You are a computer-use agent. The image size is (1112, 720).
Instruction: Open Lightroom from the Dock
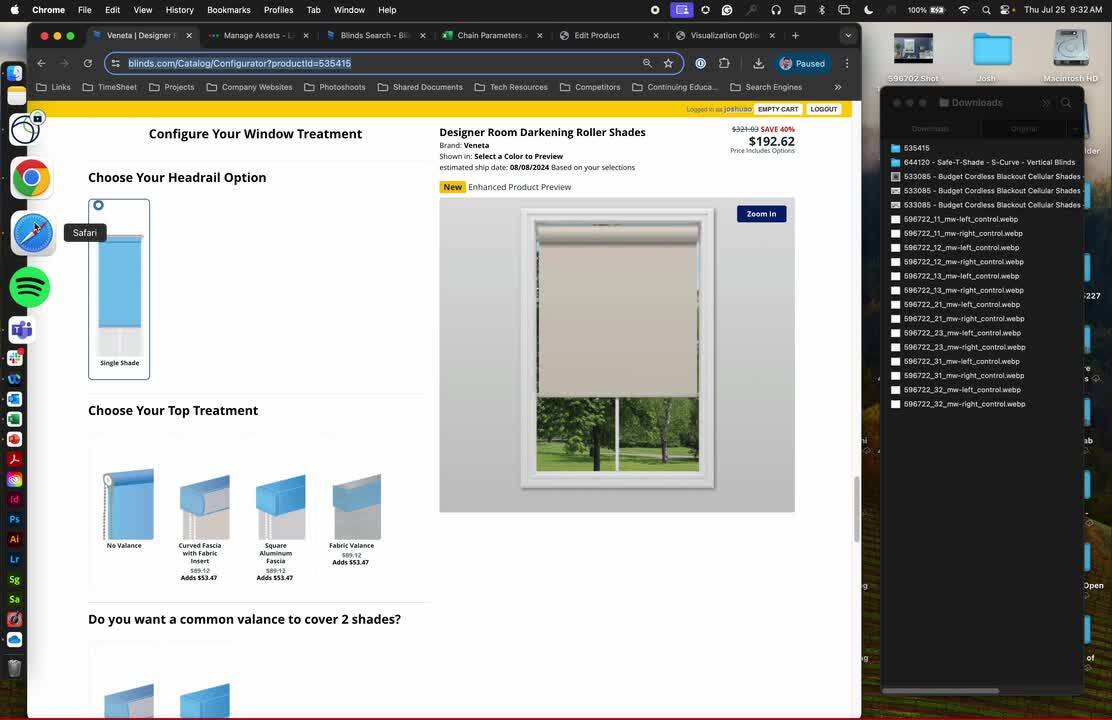(14, 559)
